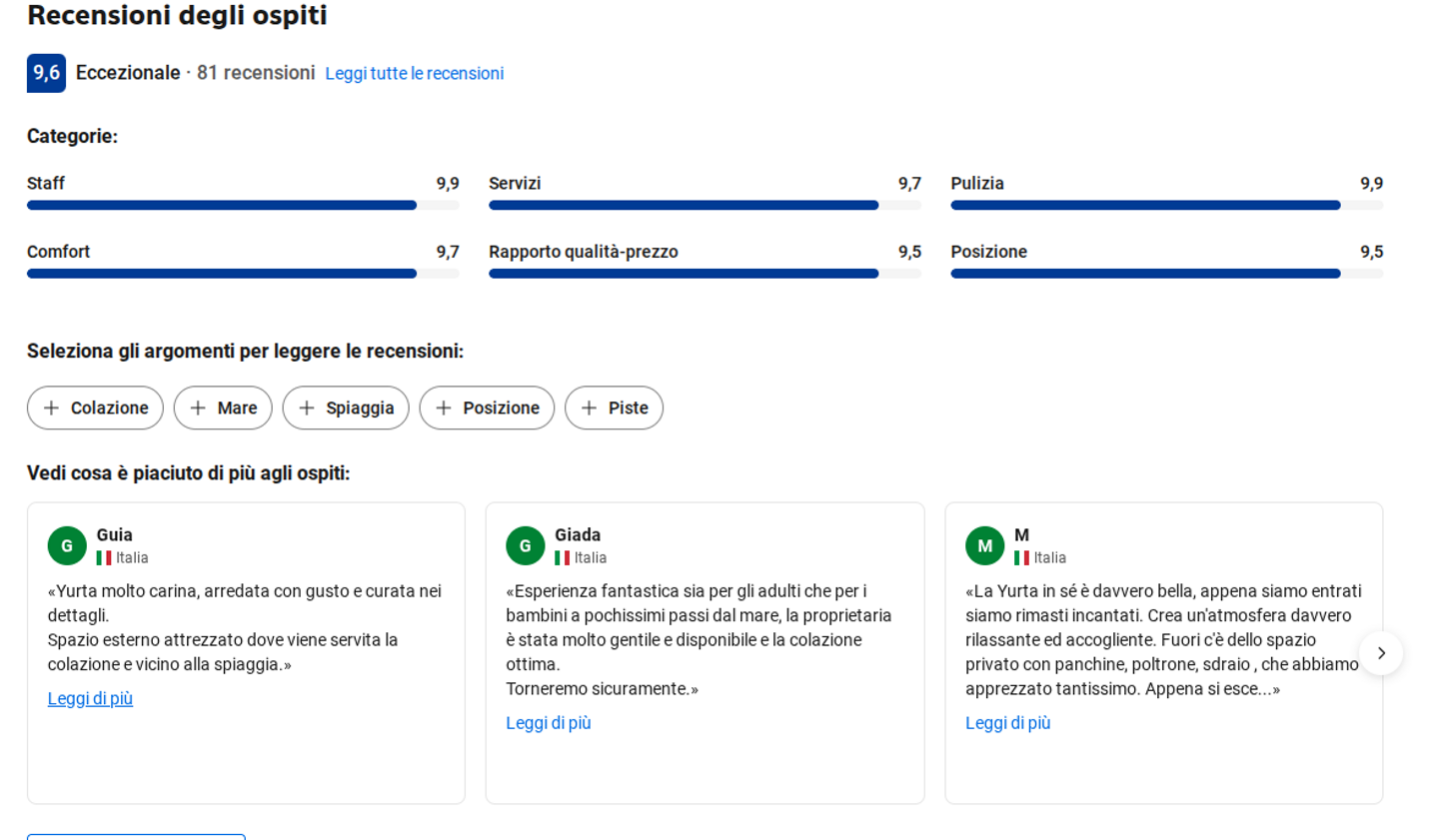
Task: Expand Guia's review with Leggi di più
Action: click(x=90, y=699)
